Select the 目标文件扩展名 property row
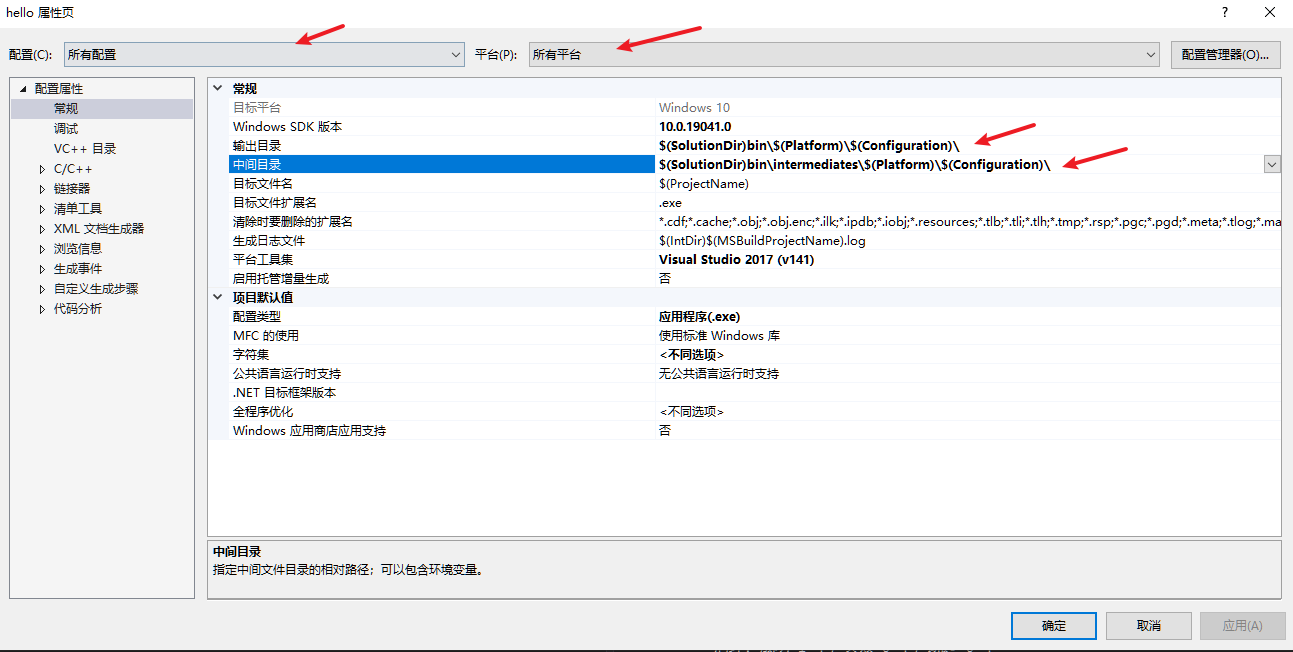 click(755, 202)
